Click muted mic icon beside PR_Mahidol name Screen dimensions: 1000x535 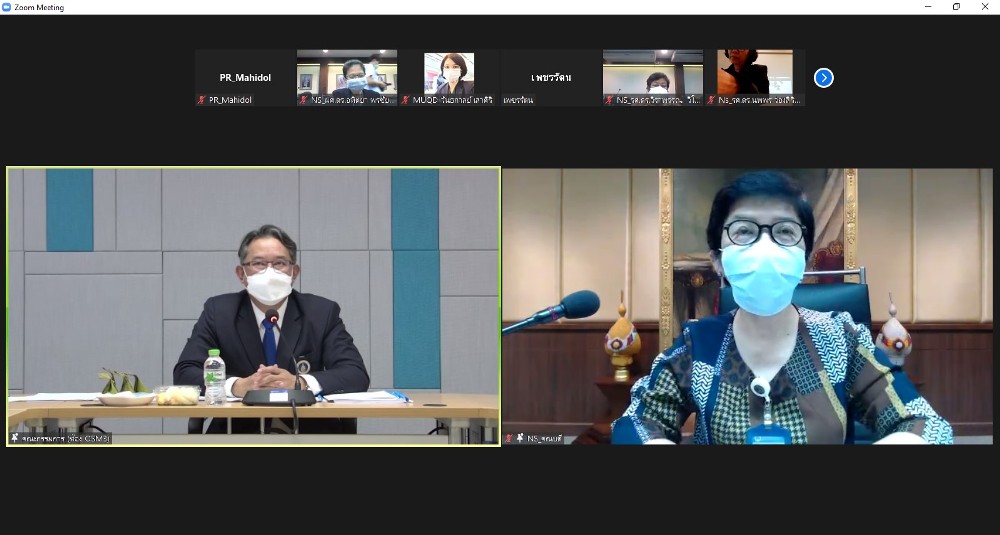click(202, 100)
